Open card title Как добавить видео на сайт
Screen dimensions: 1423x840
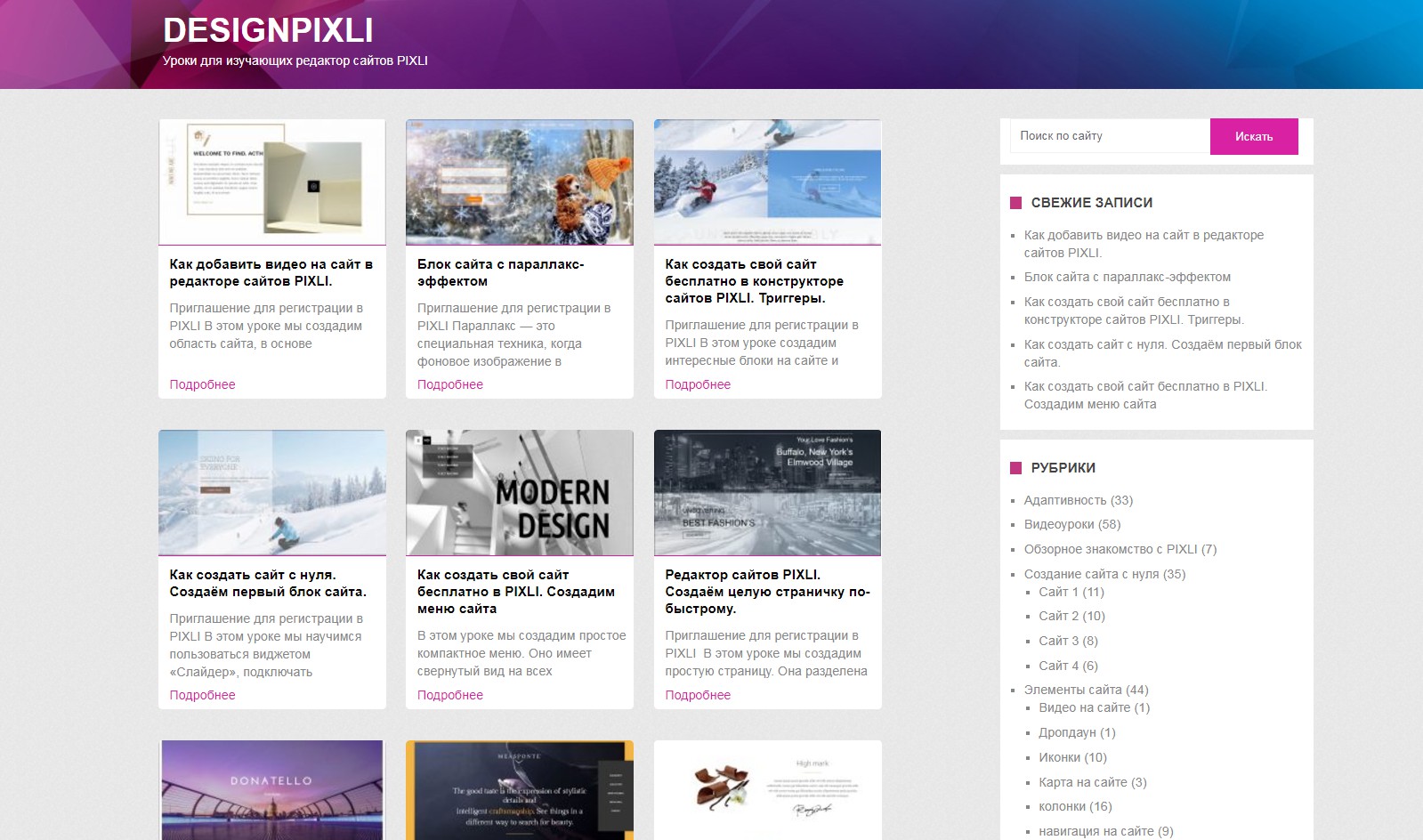point(271,272)
